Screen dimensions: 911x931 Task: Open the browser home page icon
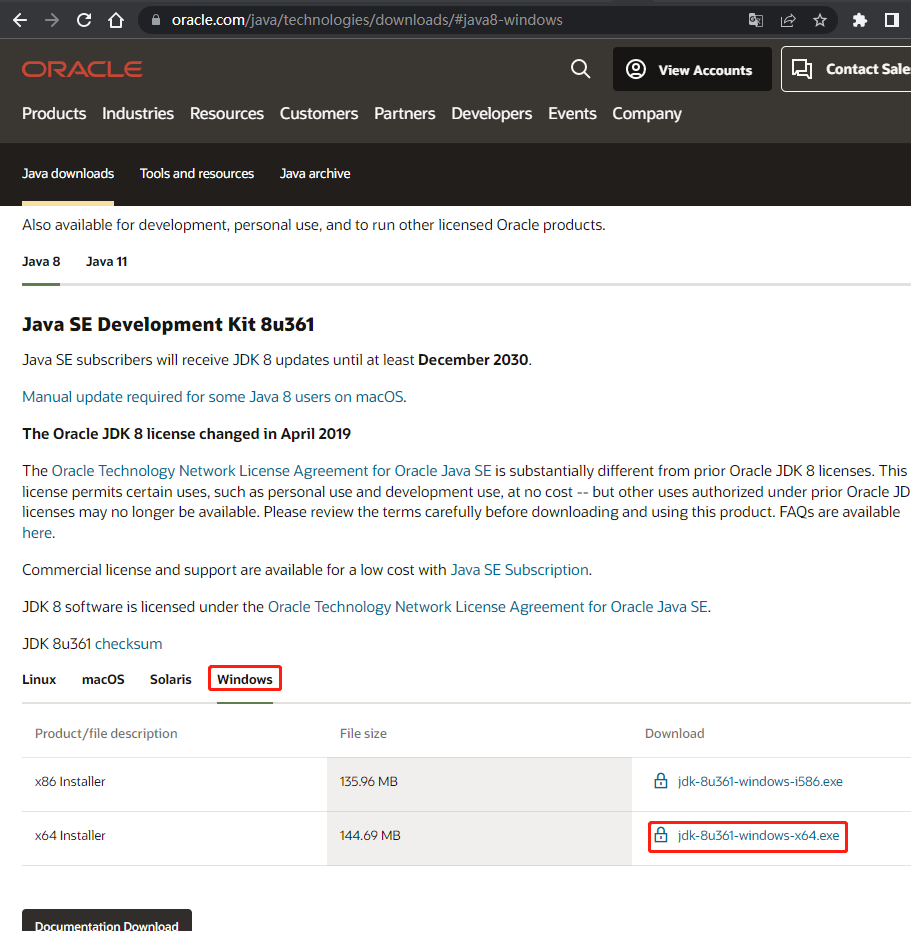point(116,20)
